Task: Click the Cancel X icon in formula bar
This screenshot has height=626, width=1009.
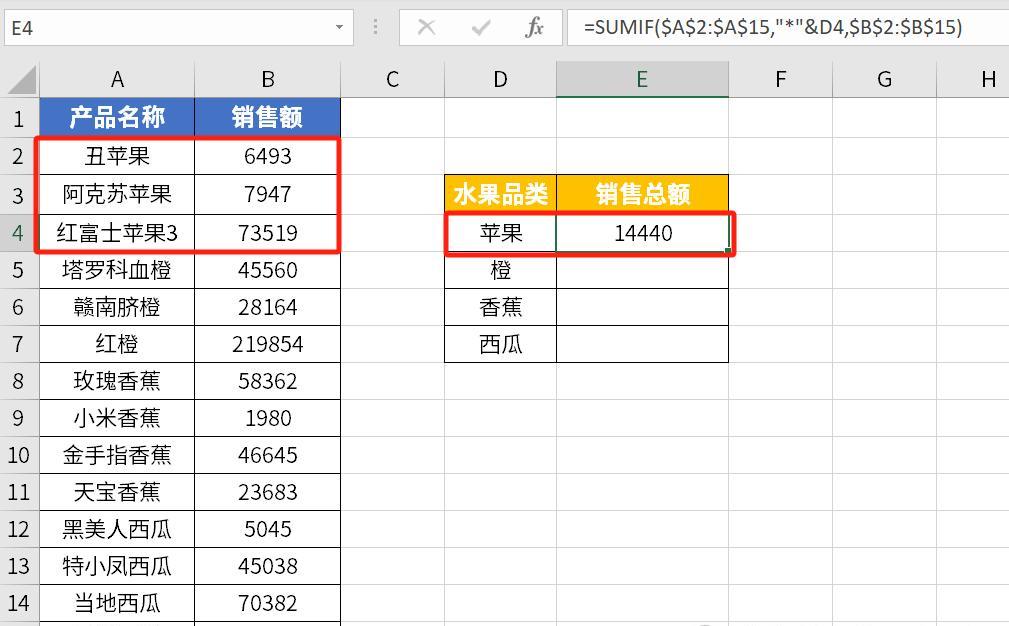Action: pos(426,28)
